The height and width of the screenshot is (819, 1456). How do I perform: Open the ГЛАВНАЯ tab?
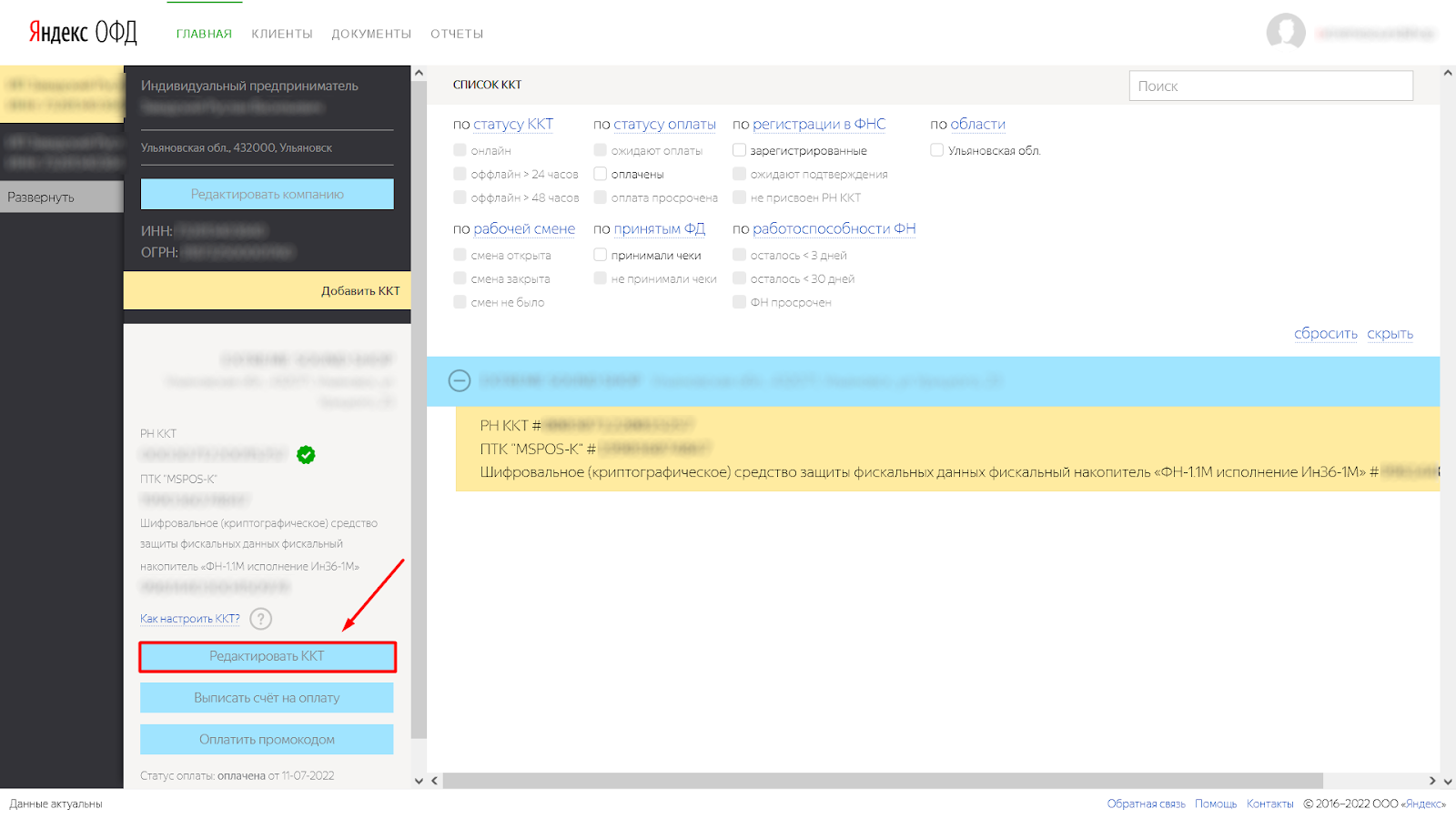click(x=204, y=34)
